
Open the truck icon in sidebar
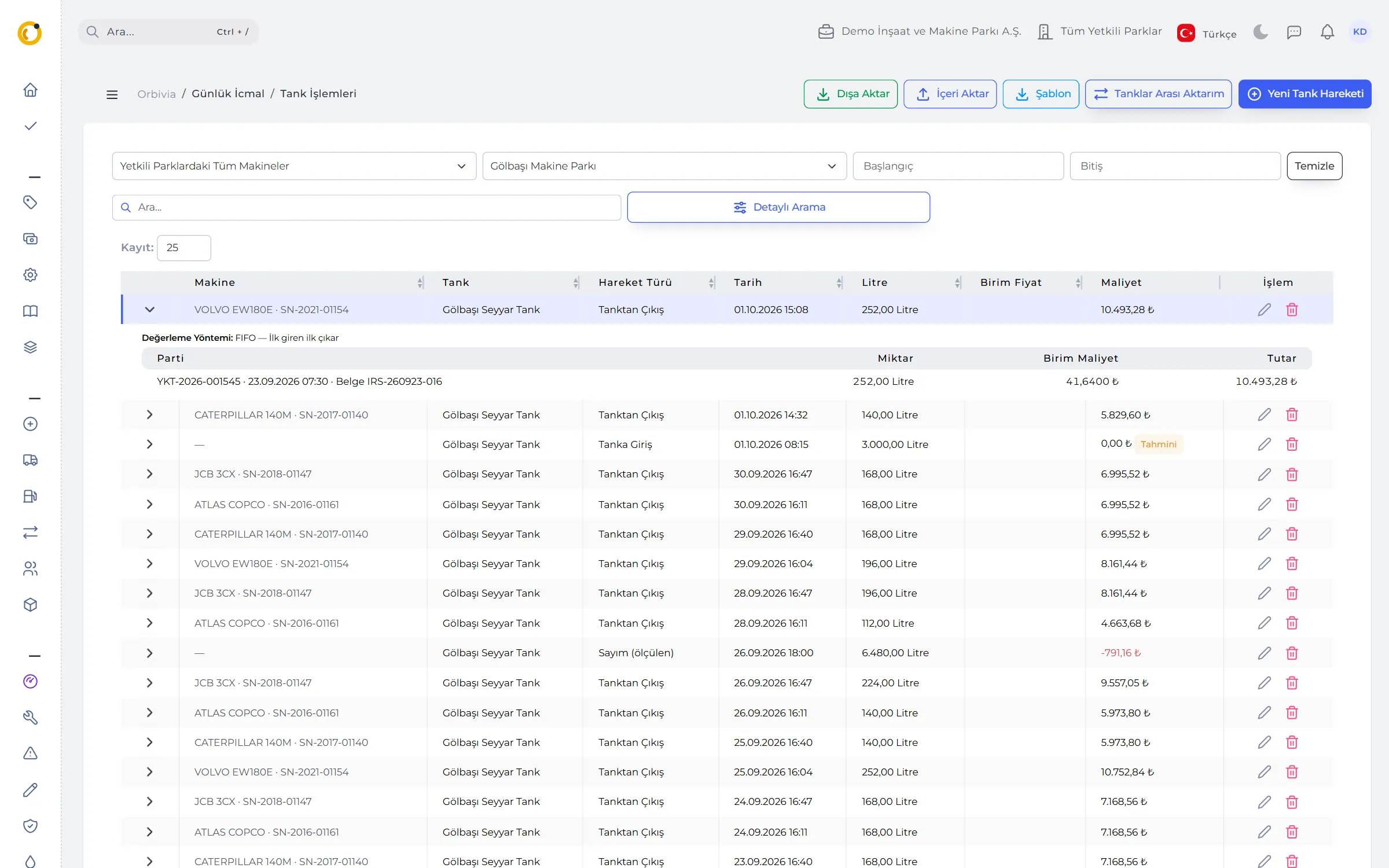coord(30,460)
